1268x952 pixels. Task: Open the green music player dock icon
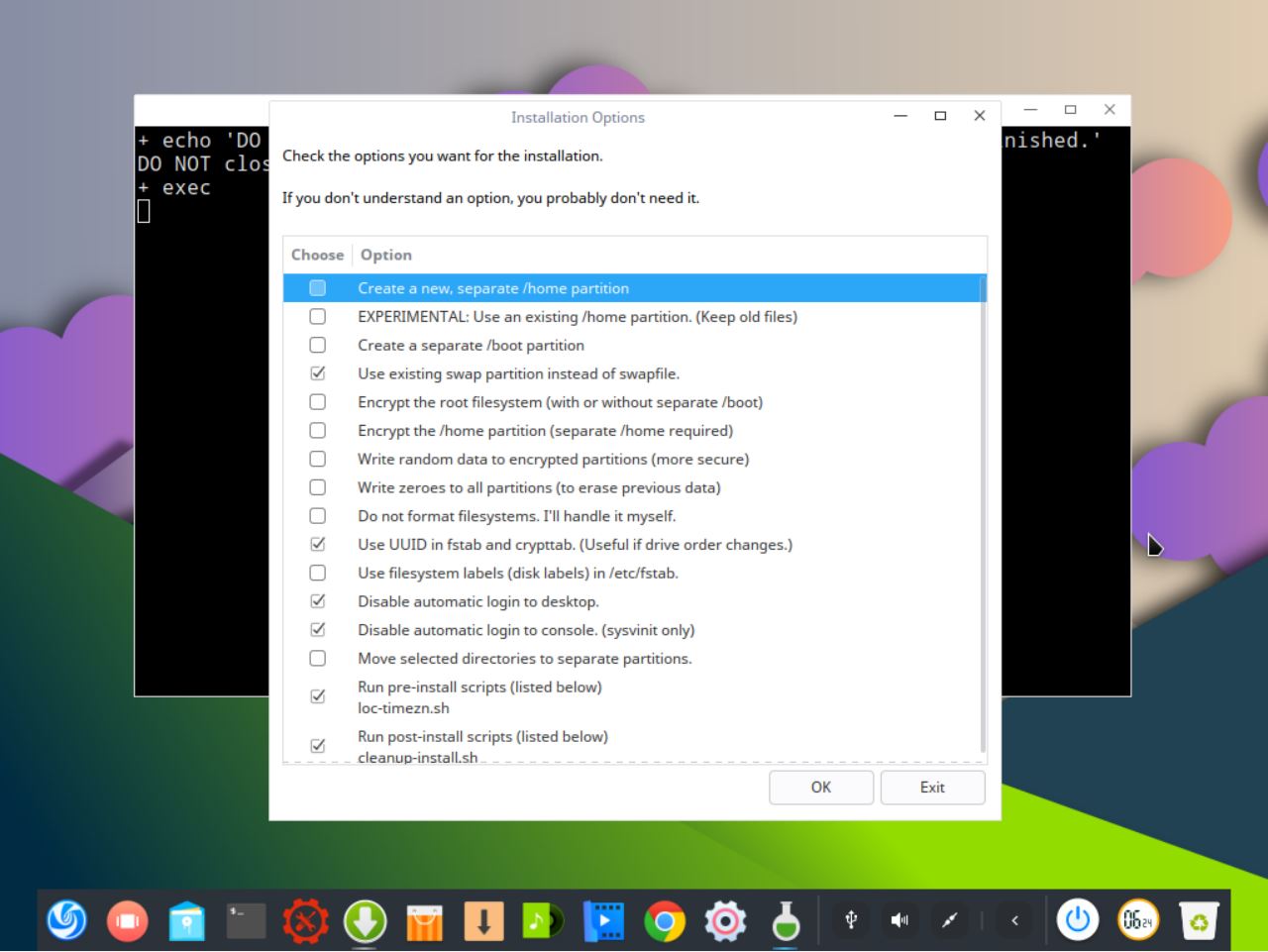click(543, 921)
